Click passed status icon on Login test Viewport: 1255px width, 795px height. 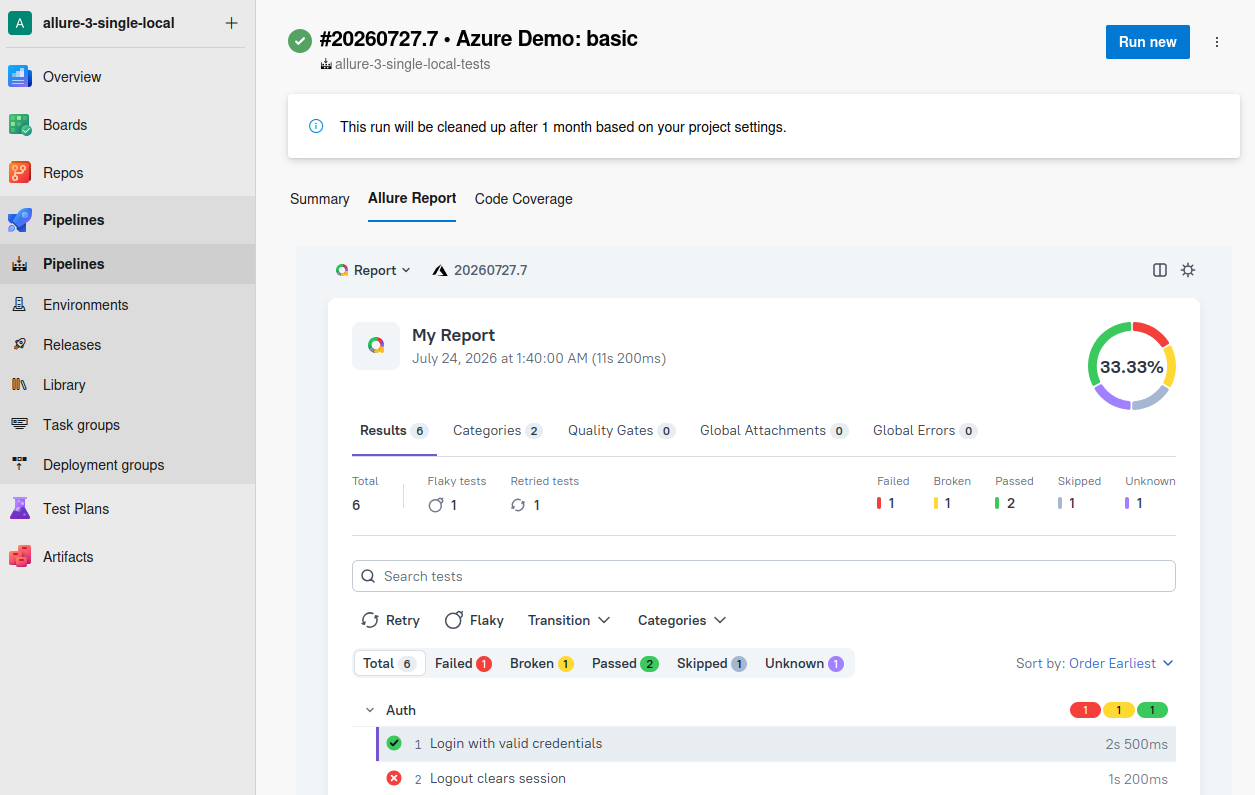click(394, 743)
